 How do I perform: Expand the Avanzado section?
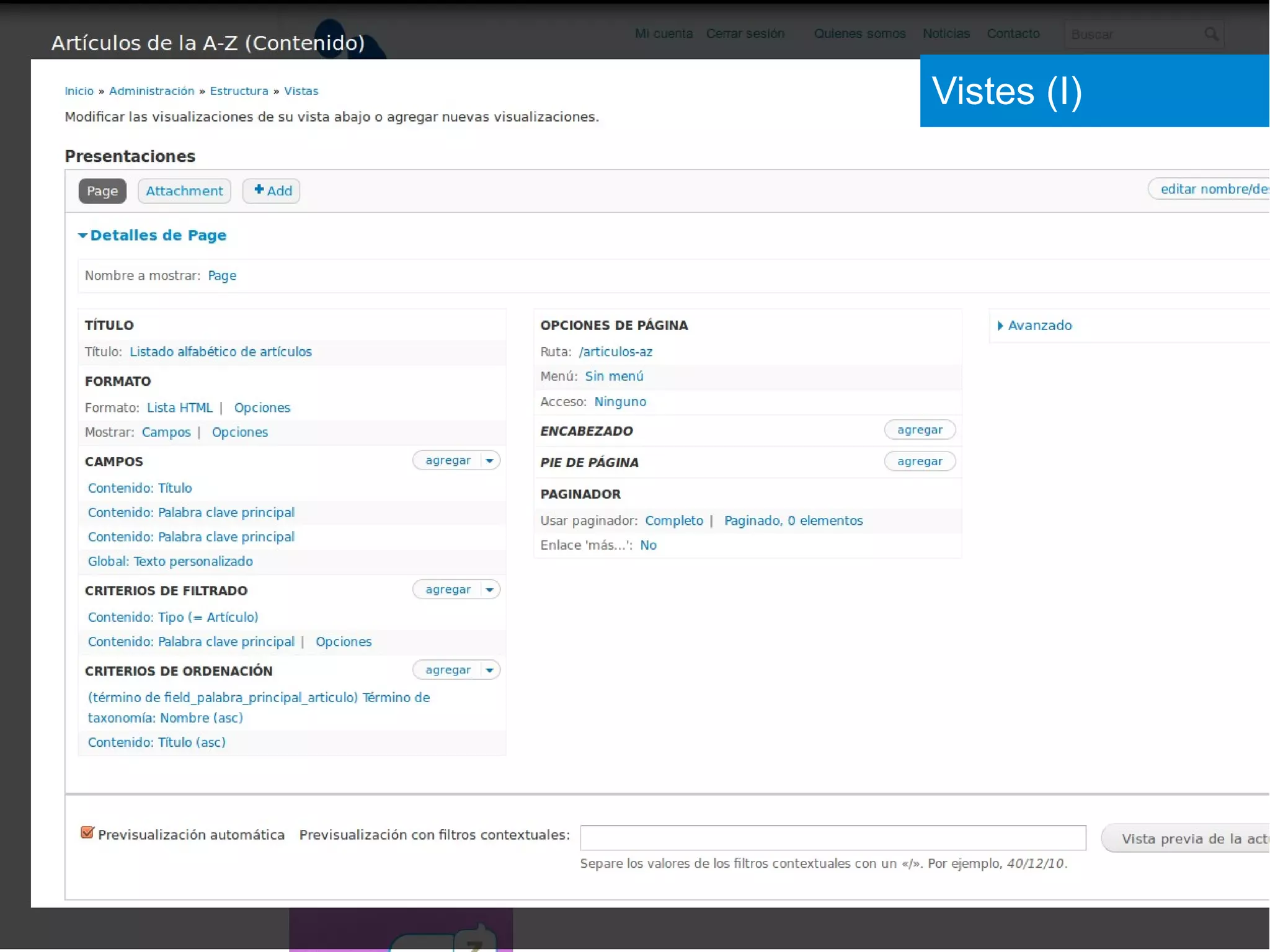(1039, 326)
